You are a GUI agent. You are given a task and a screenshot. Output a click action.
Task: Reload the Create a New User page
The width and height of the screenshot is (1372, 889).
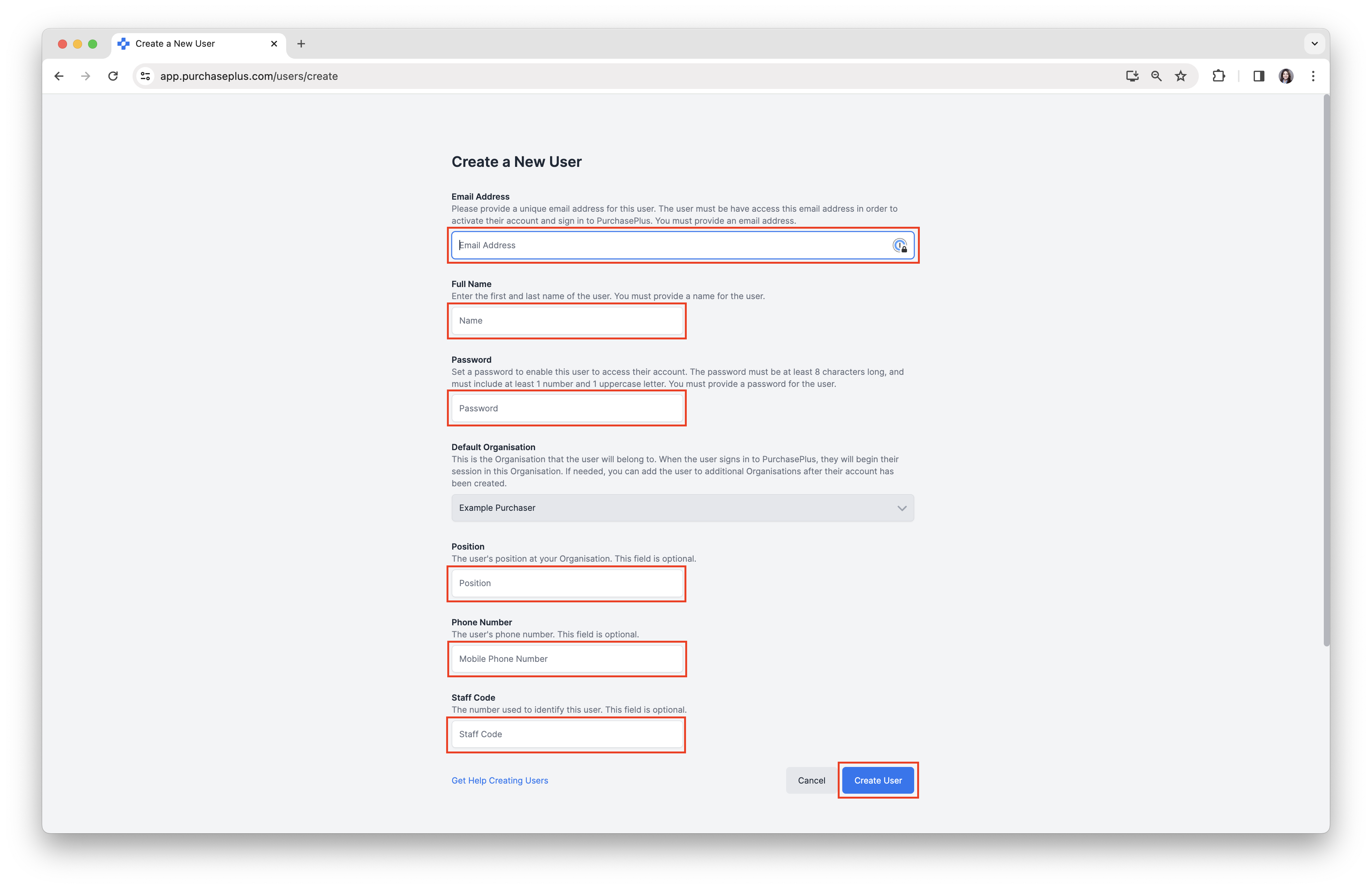click(x=113, y=76)
